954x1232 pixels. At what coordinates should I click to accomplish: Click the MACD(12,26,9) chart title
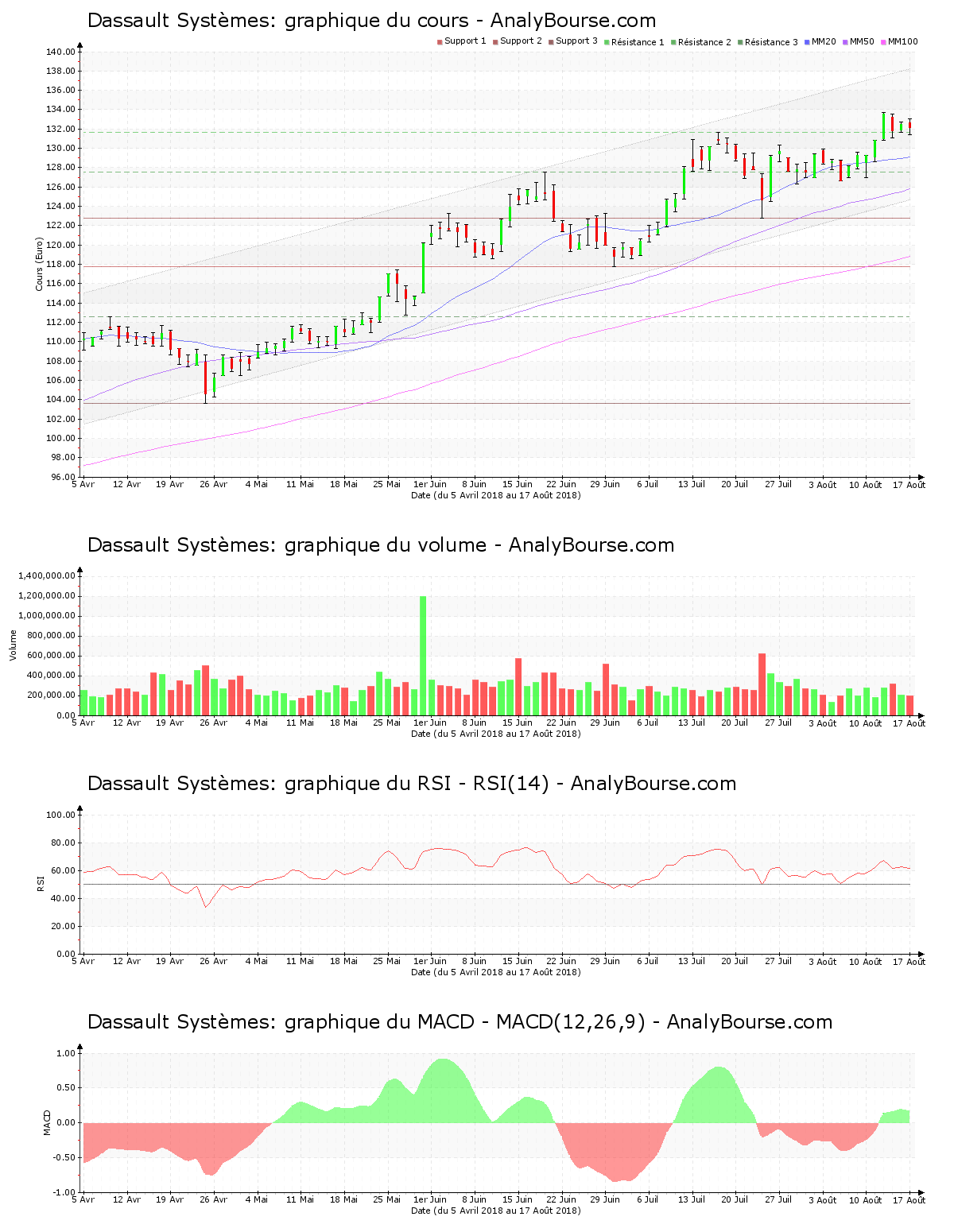pos(460,1022)
